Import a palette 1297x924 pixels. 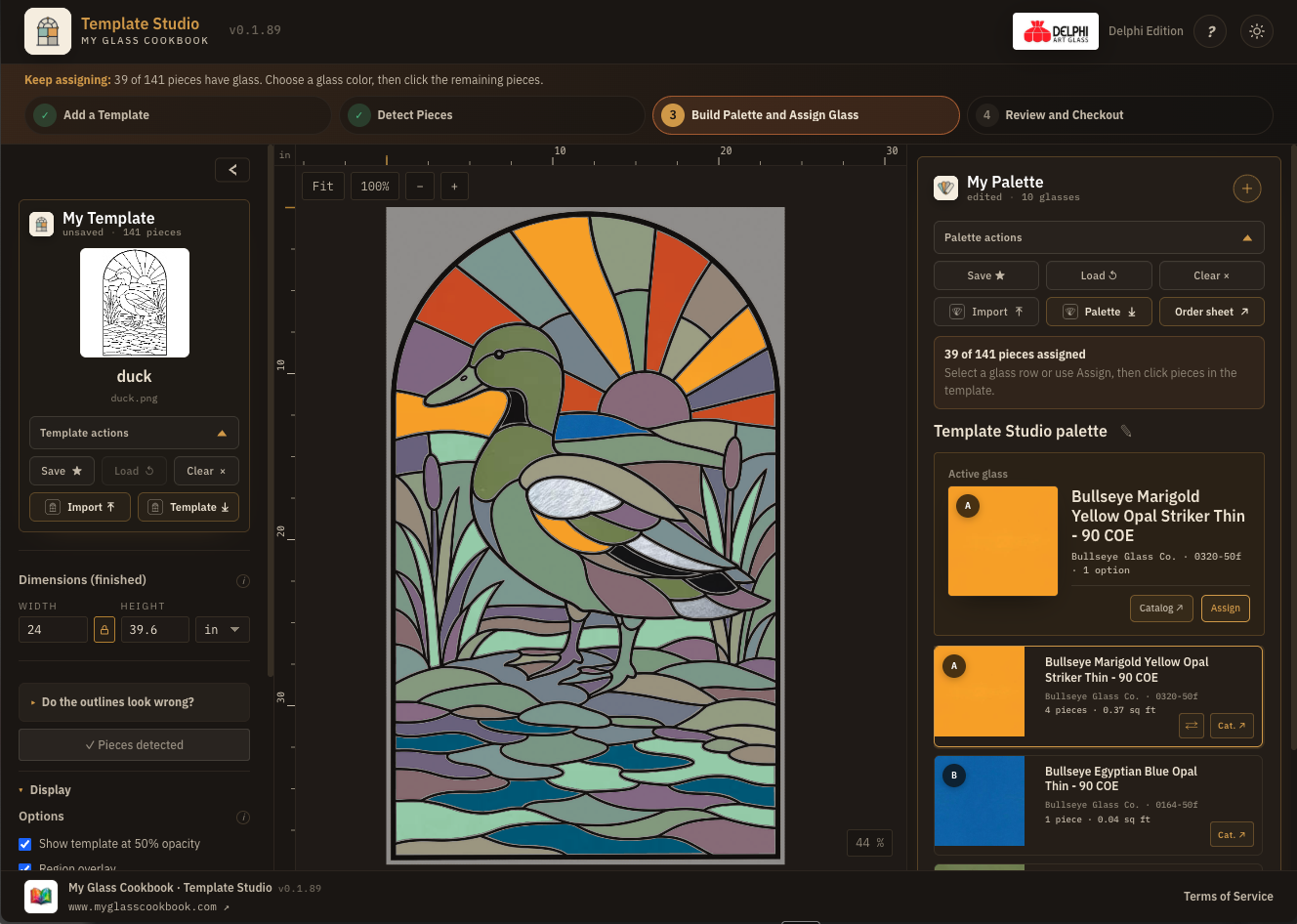(x=986, y=312)
